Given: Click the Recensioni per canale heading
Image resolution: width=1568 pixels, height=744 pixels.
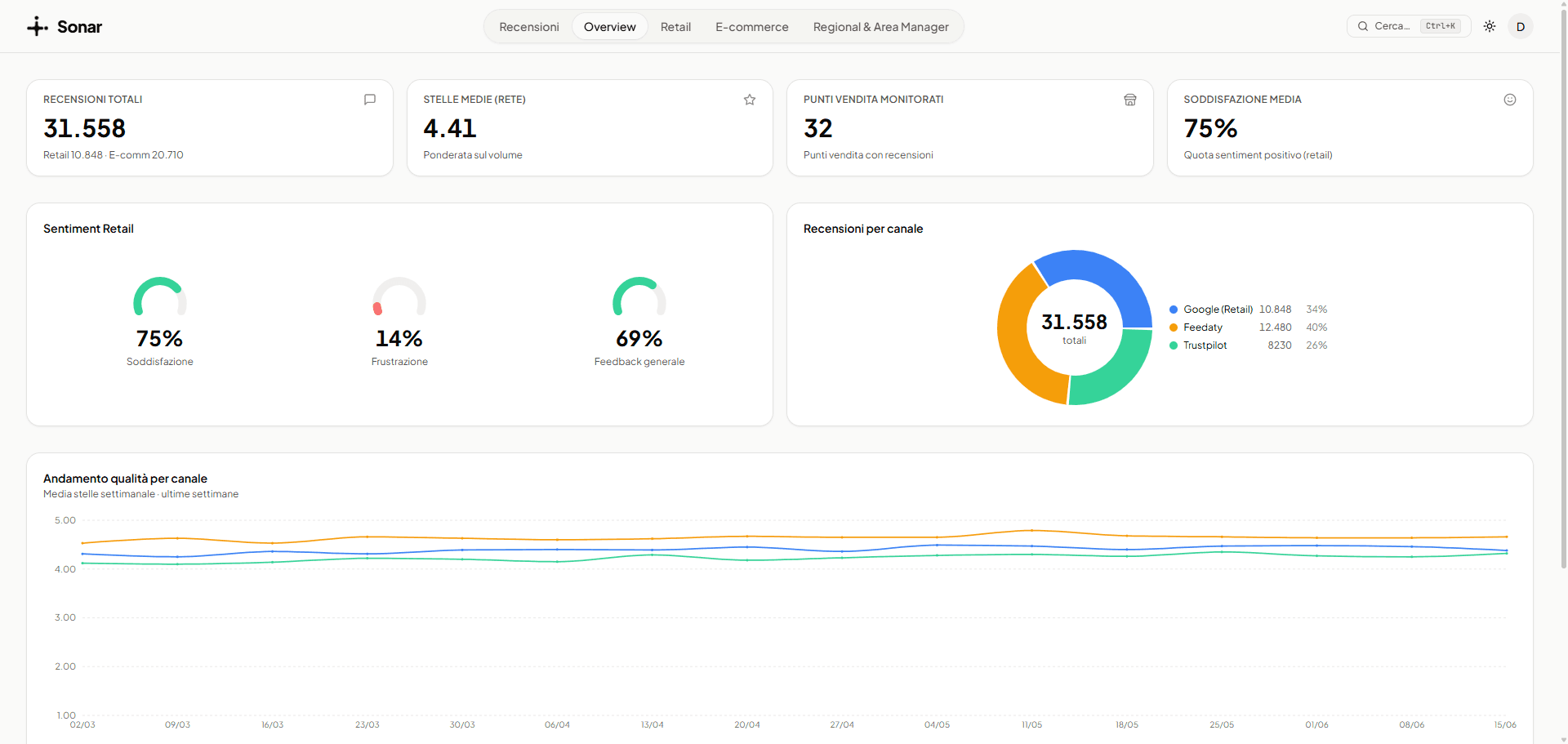Looking at the screenshot, I should tap(863, 229).
